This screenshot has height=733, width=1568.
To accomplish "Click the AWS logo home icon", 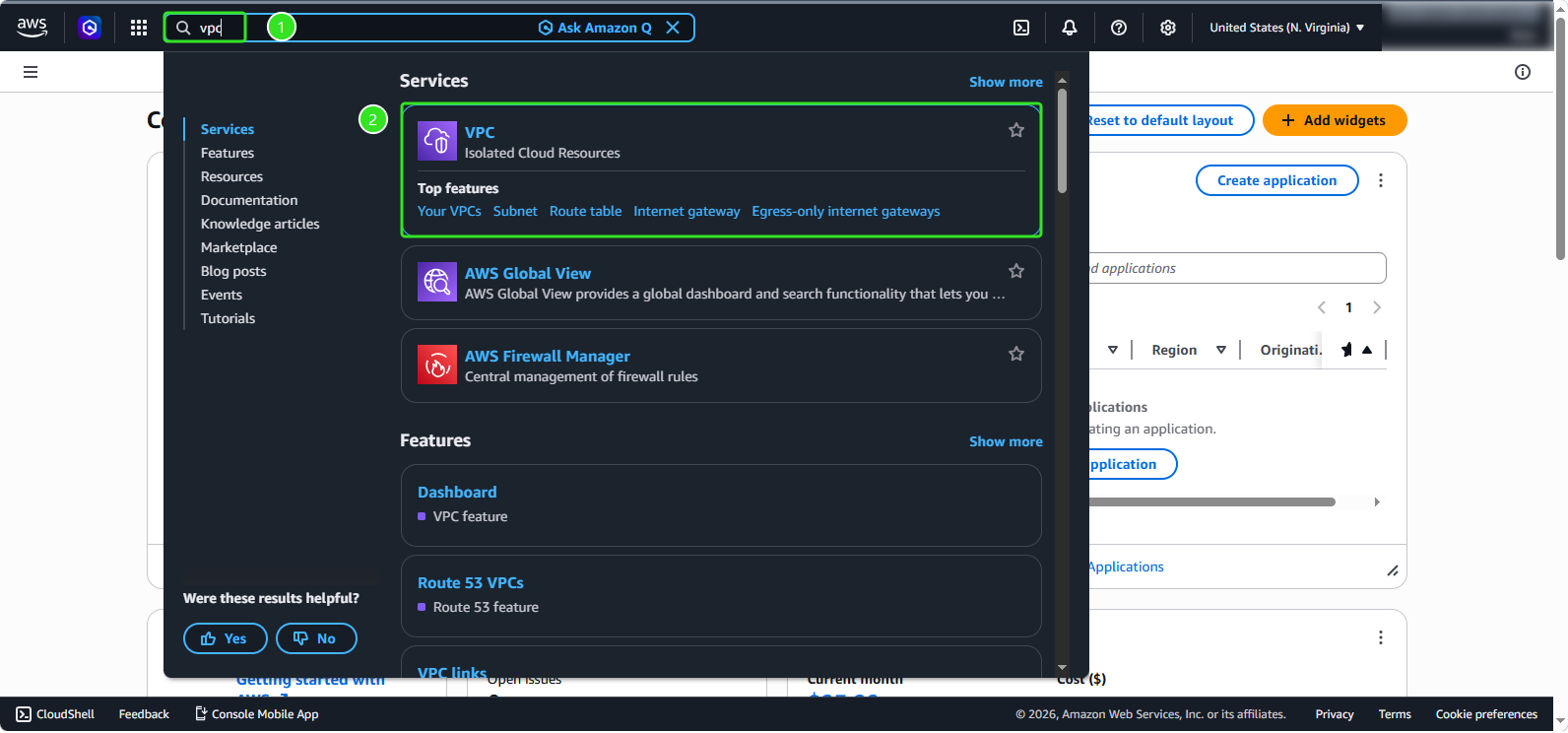I will coord(32,28).
